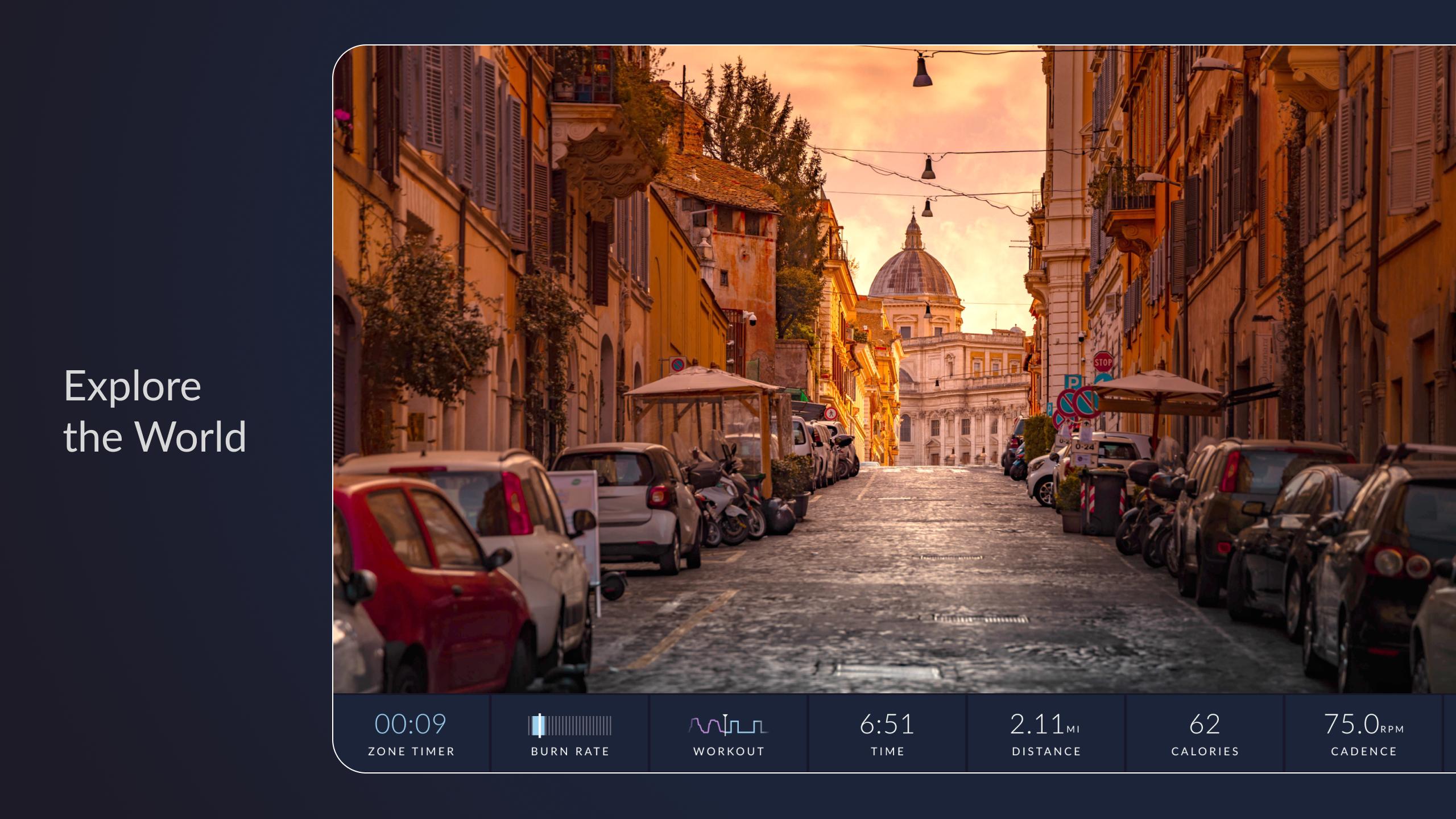1456x819 pixels.
Task: Select the 2.11 MI distance readout
Action: [1045, 724]
